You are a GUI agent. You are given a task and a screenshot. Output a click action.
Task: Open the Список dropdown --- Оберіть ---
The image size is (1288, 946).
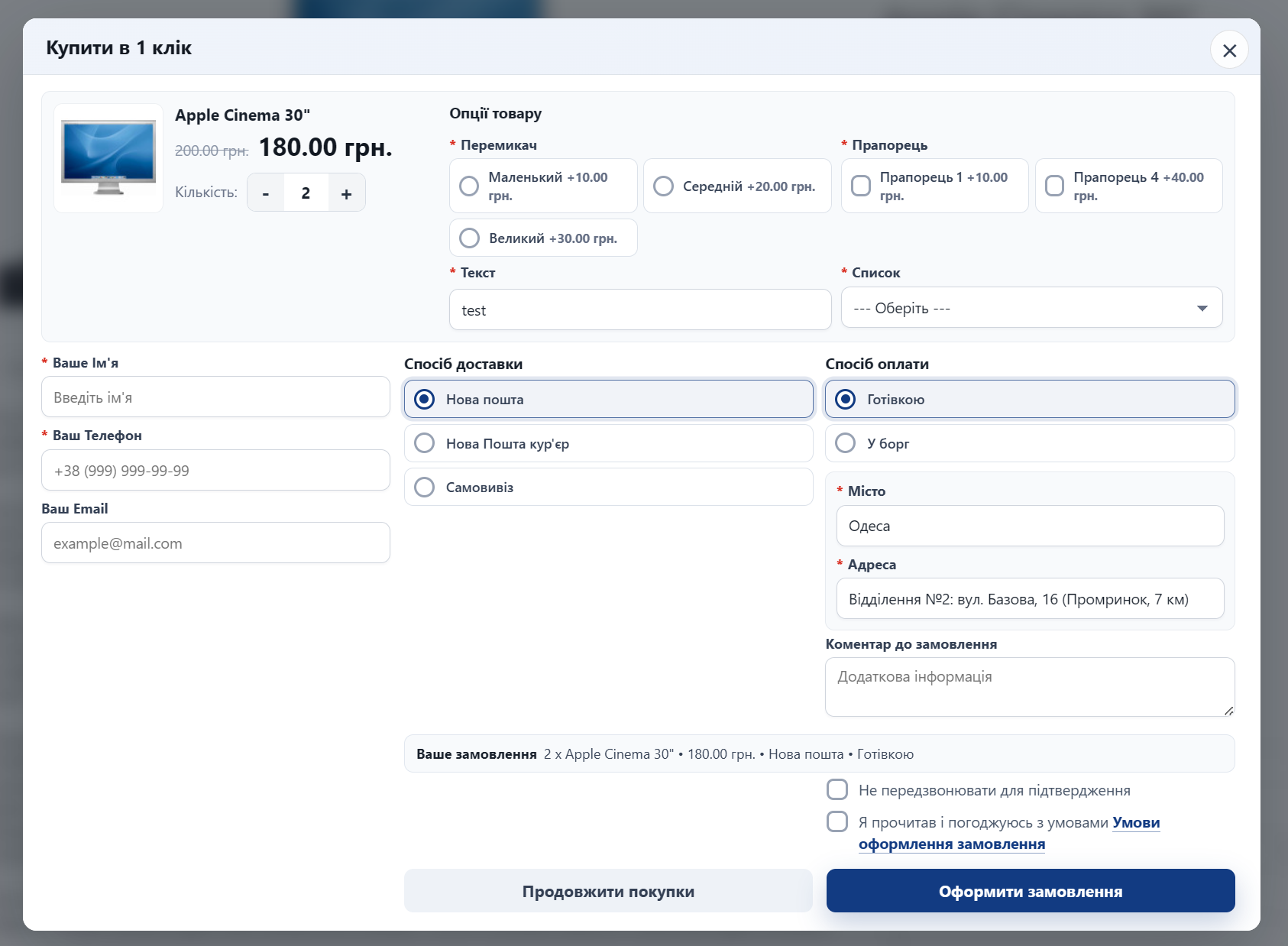[1031, 308]
